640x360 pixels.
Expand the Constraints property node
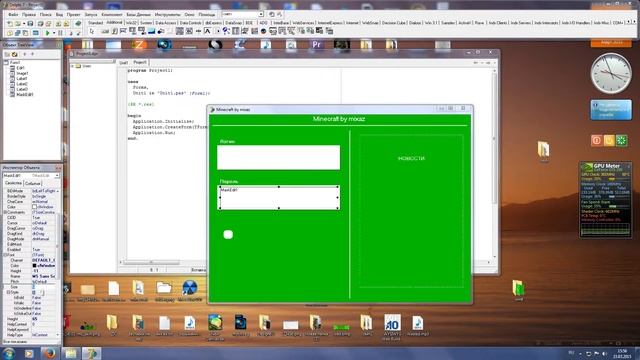tap(5, 212)
